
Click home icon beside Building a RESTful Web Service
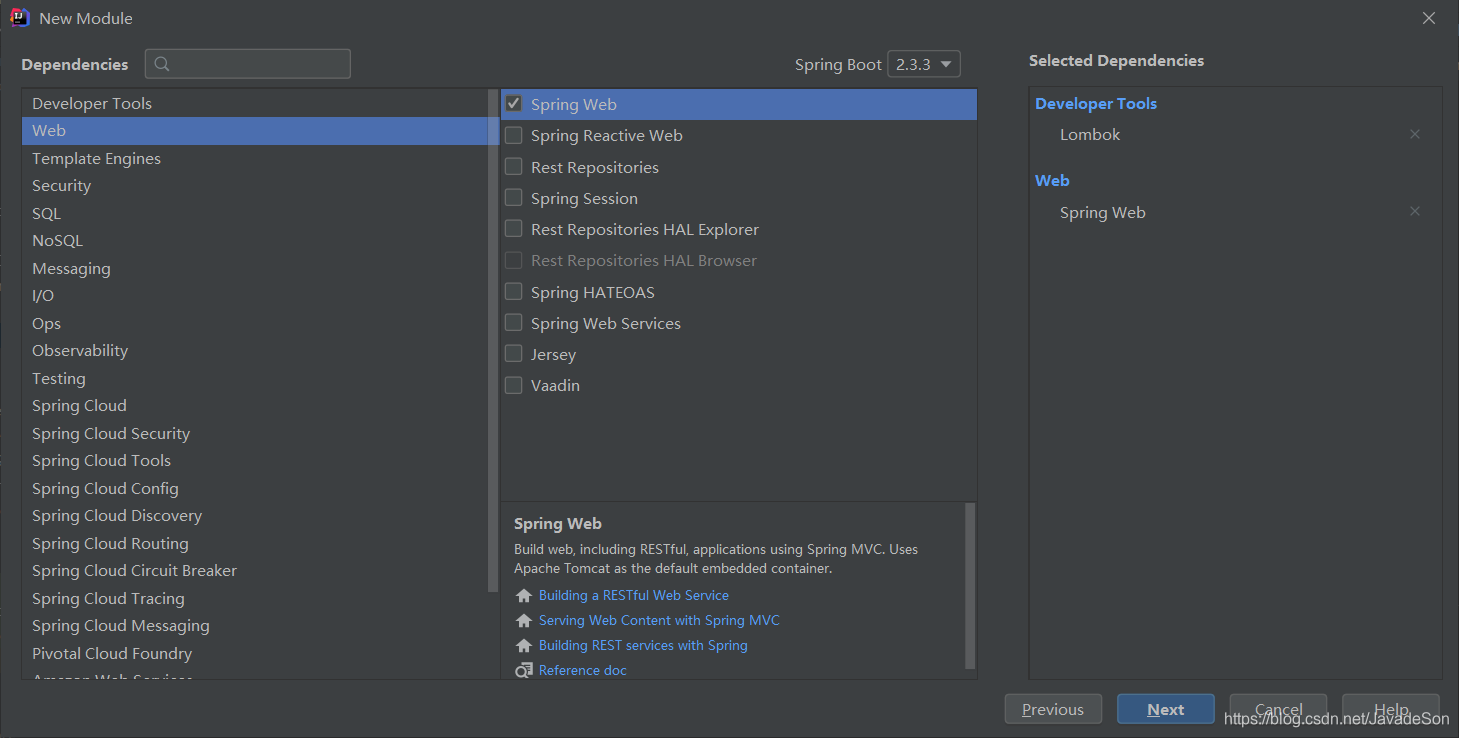click(523, 596)
